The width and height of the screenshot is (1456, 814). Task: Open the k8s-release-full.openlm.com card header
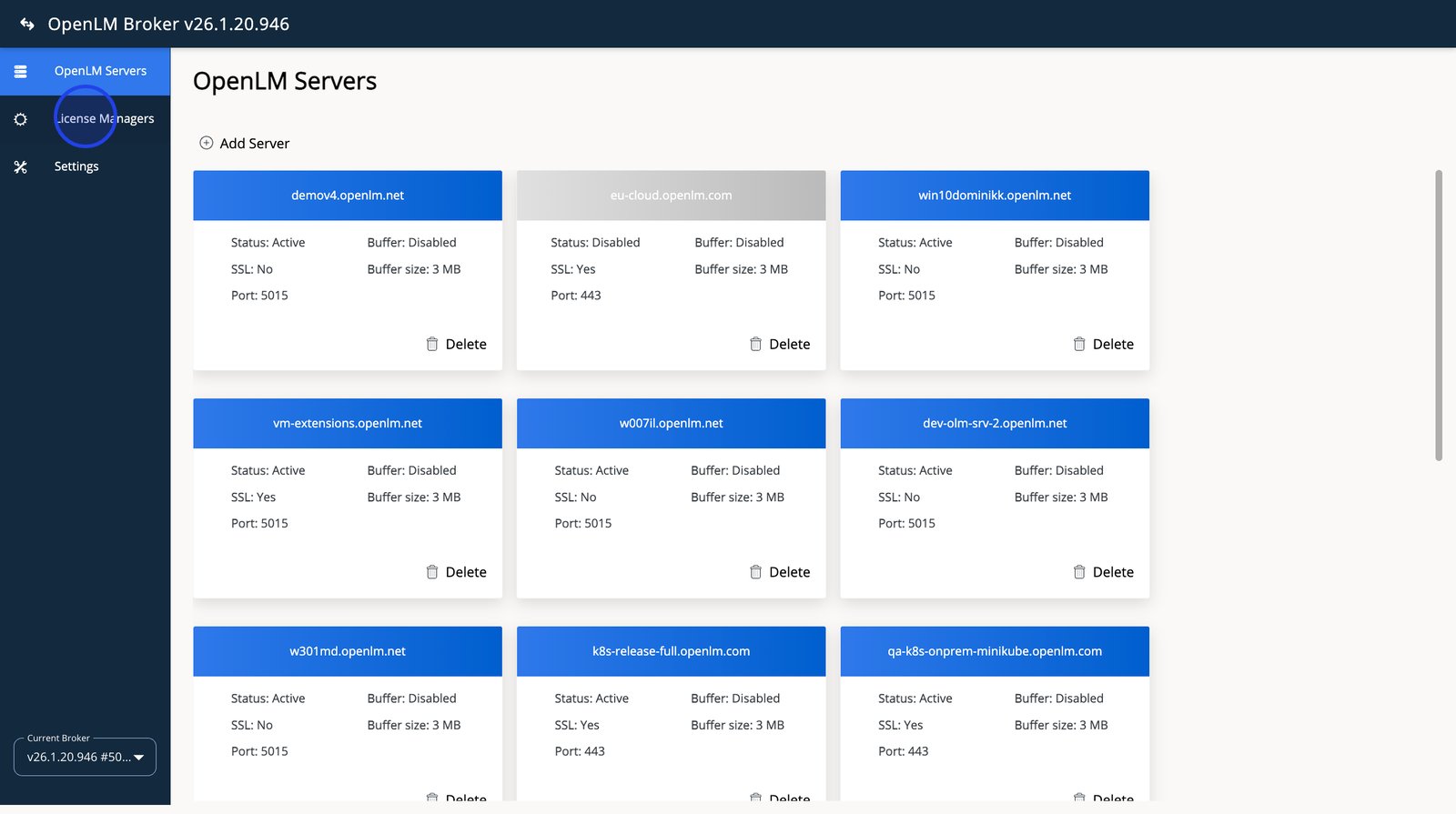(x=671, y=651)
